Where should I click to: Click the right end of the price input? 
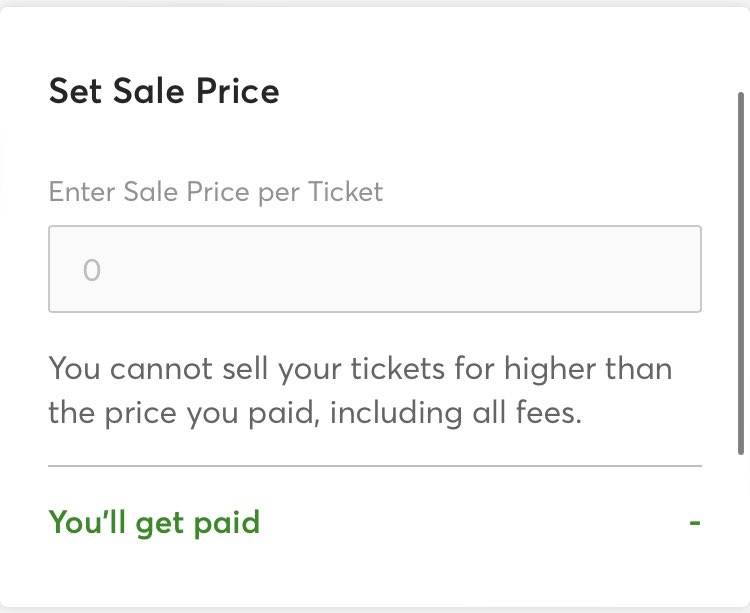coord(680,269)
